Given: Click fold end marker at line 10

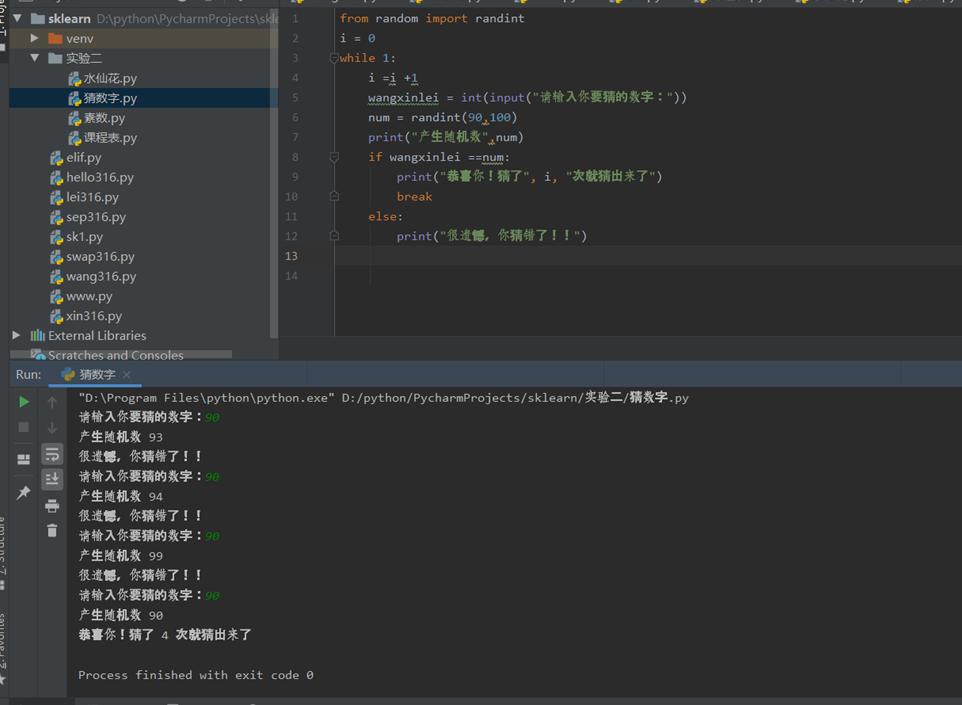Looking at the screenshot, I should click(x=334, y=196).
